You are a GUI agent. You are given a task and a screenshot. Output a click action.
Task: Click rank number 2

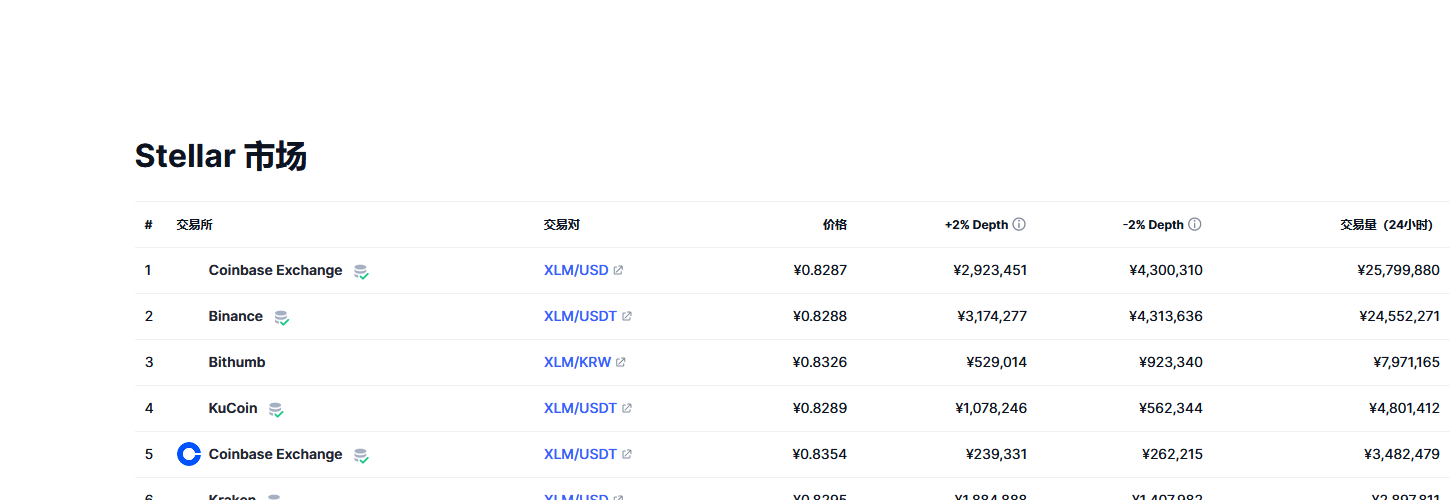click(x=149, y=317)
